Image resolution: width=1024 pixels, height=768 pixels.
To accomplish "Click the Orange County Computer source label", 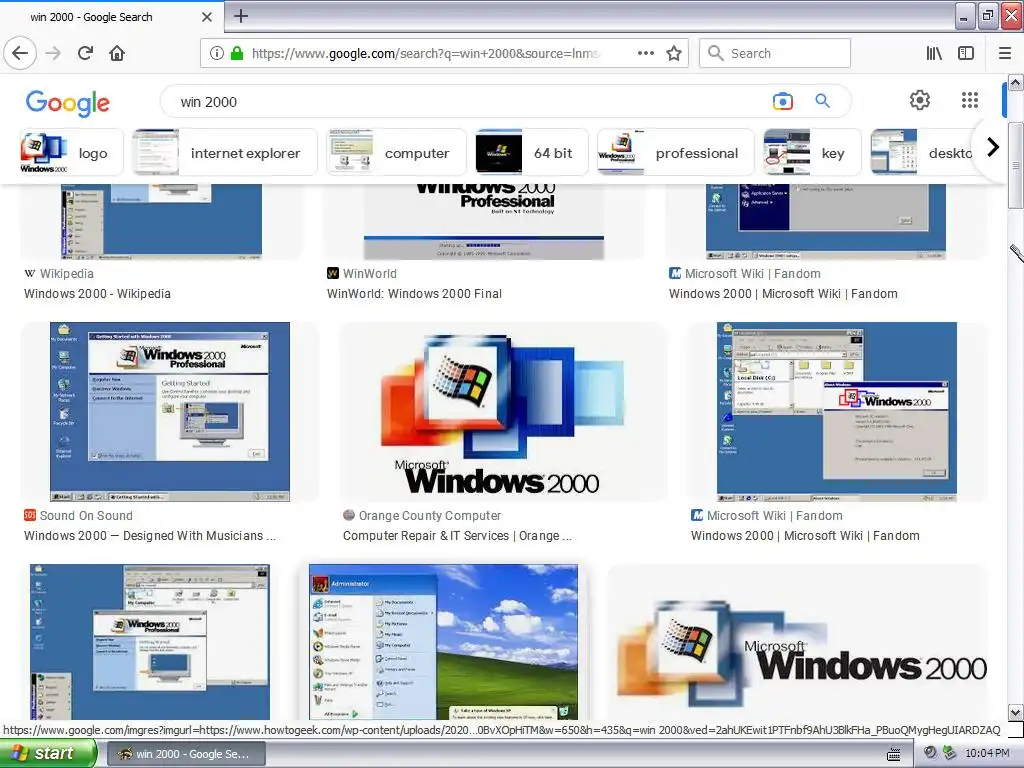I will click(x=430, y=516).
